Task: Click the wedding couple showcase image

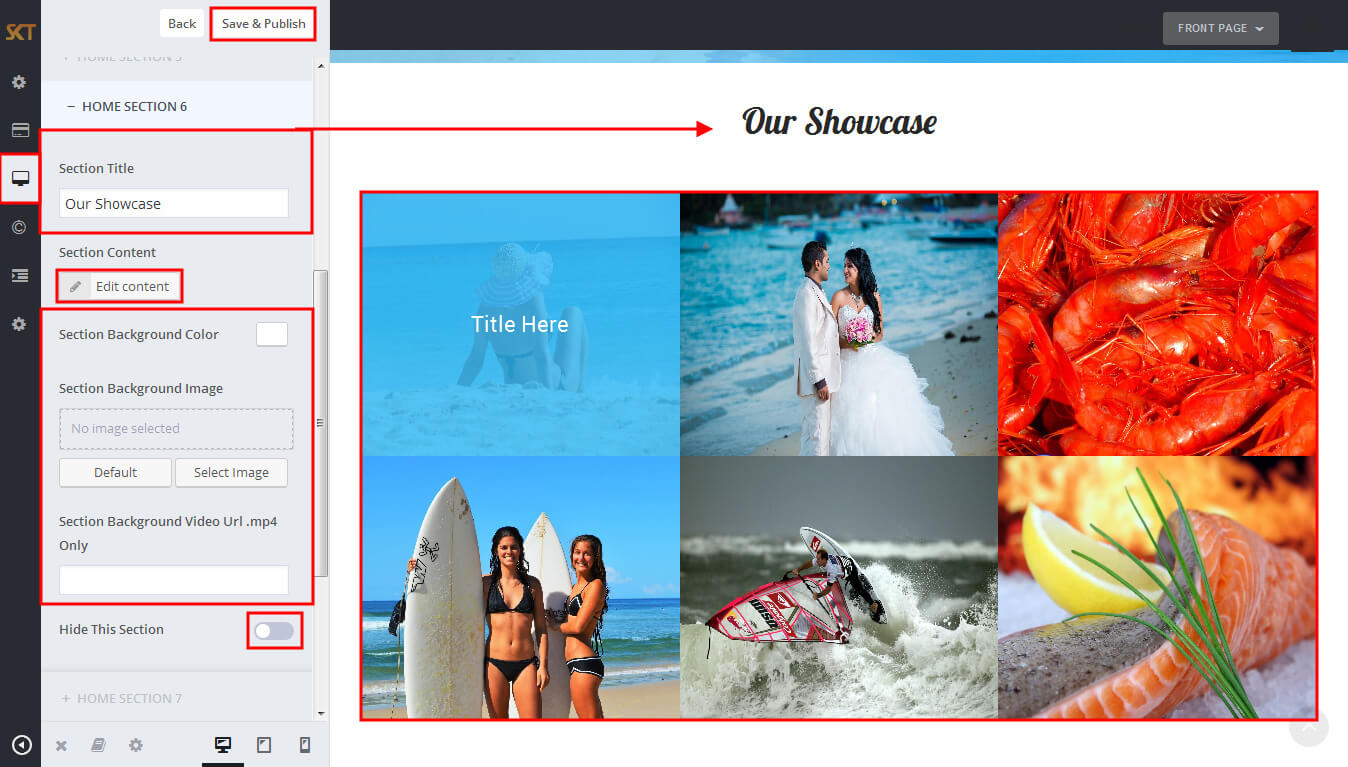Action: pyautogui.click(x=839, y=324)
